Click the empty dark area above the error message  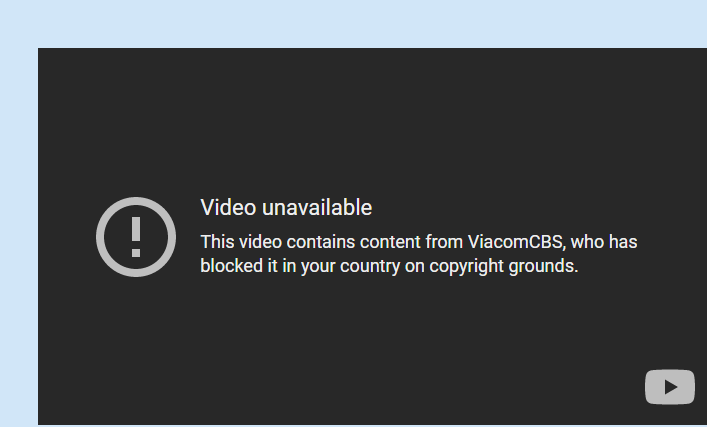[370, 122]
